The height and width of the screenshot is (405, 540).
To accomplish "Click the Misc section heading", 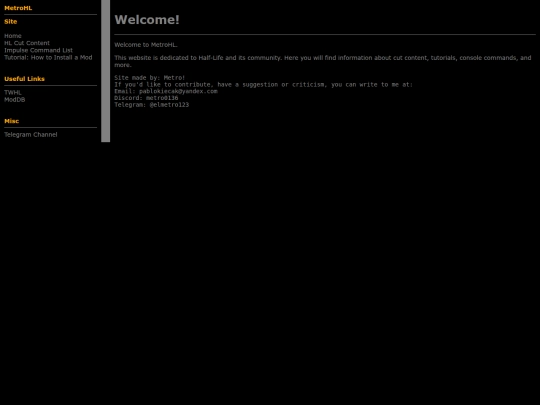I will point(11,121).
